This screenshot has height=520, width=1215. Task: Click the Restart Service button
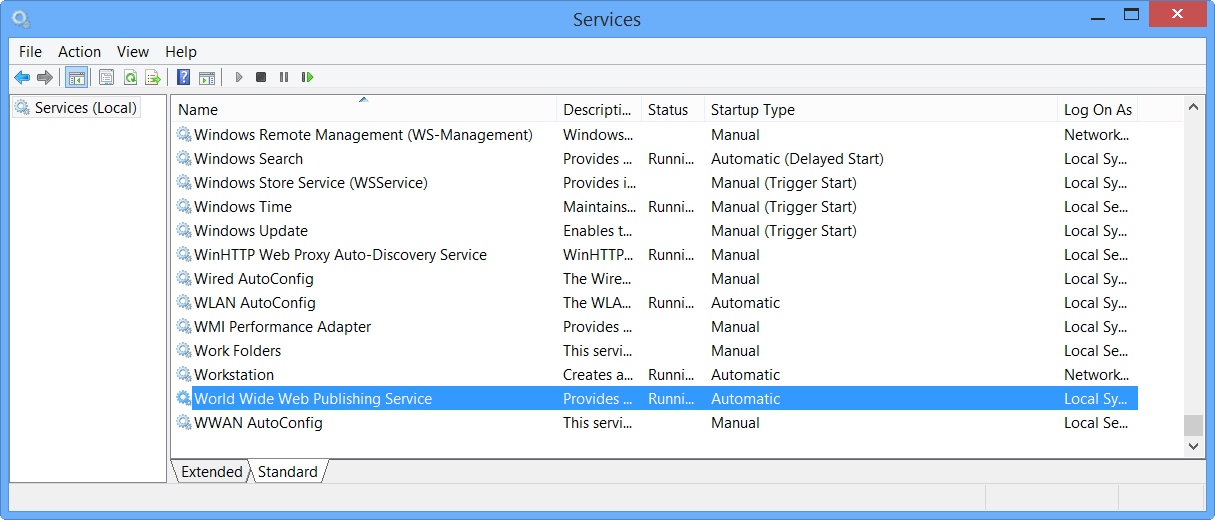tap(307, 77)
